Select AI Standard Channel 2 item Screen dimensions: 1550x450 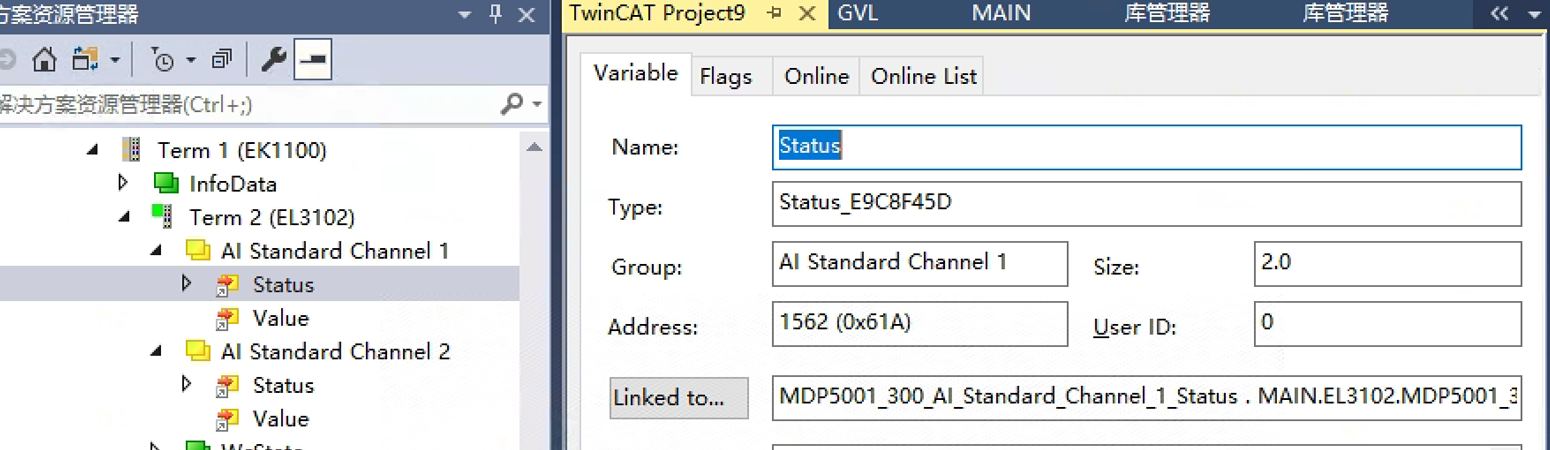[335, 352]
